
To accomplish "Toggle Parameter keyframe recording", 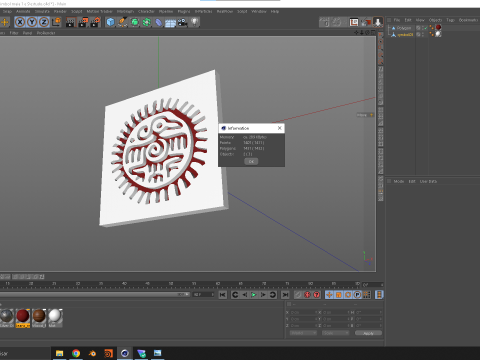I will (357, 295).
